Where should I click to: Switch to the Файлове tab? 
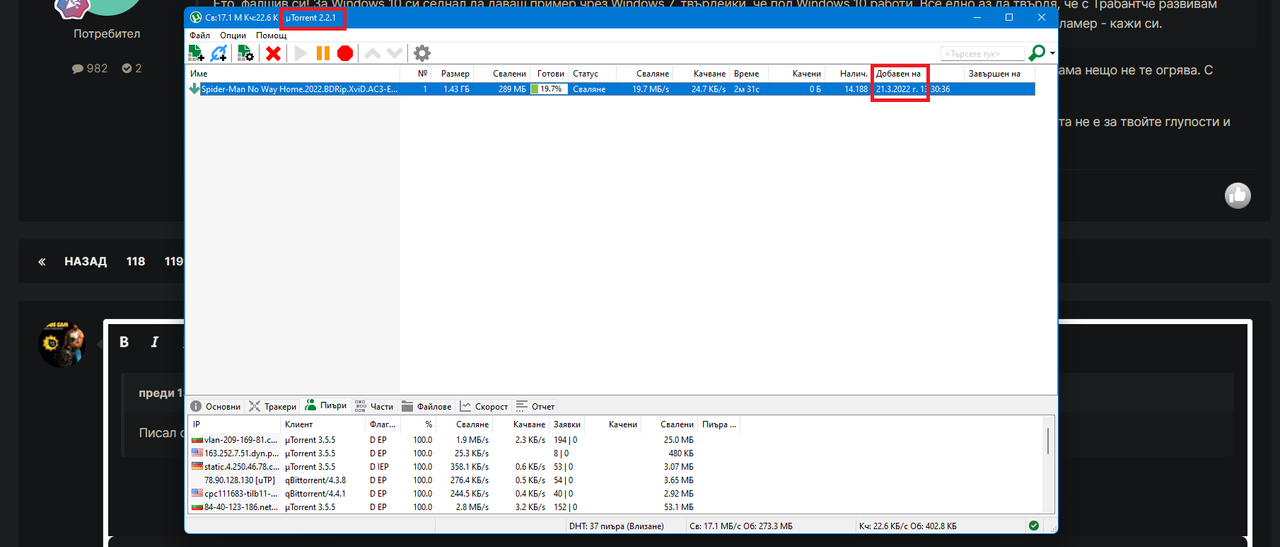pyautogui.click(x=427, y=406)
